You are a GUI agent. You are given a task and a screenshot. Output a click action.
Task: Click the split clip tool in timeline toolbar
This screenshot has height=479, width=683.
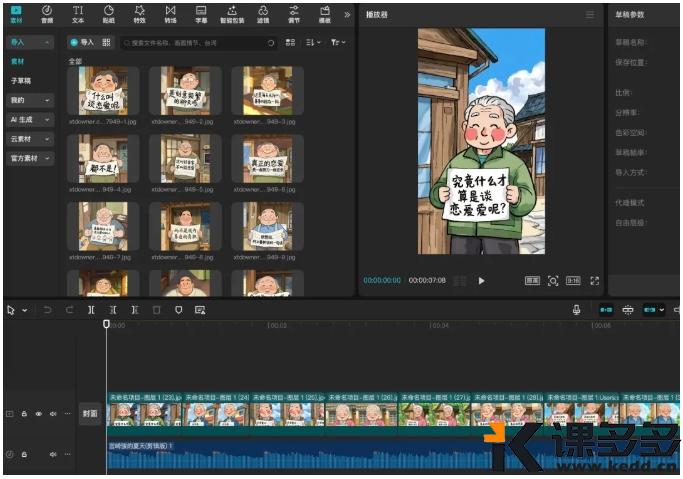[x=91, y=310]
